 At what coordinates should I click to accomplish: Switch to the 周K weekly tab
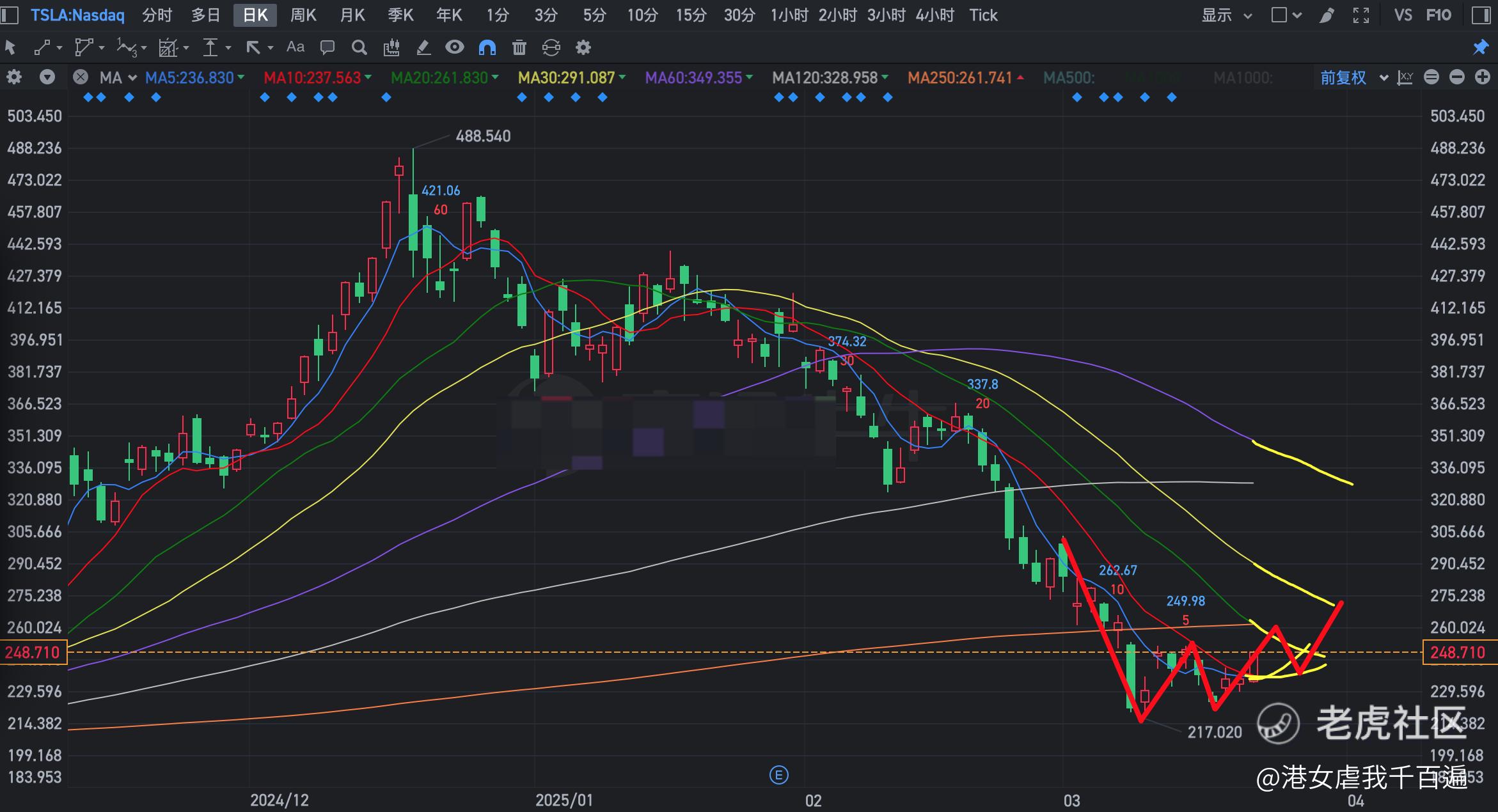coord(303,15)
